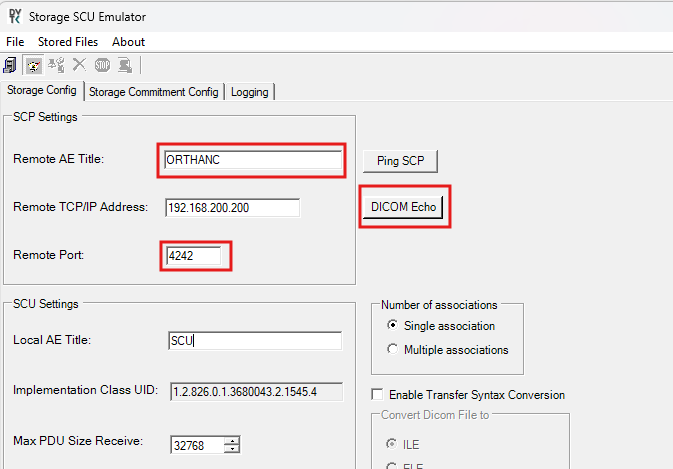Switch to the Logging tab
Image resolution: width=673 pixels, height=469 pixels.
click(249, 92)
